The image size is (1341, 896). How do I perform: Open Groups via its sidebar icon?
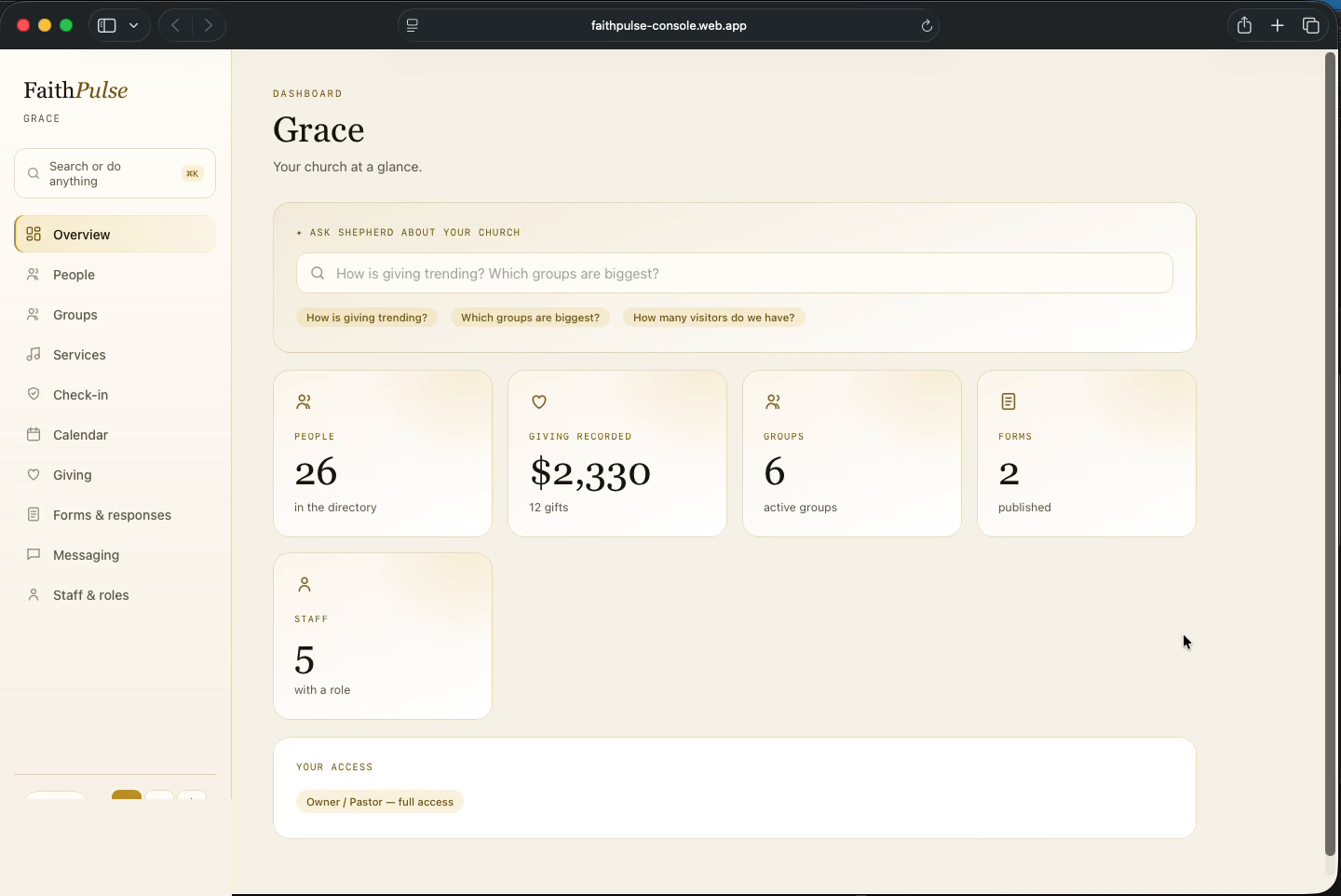(34, 314)
